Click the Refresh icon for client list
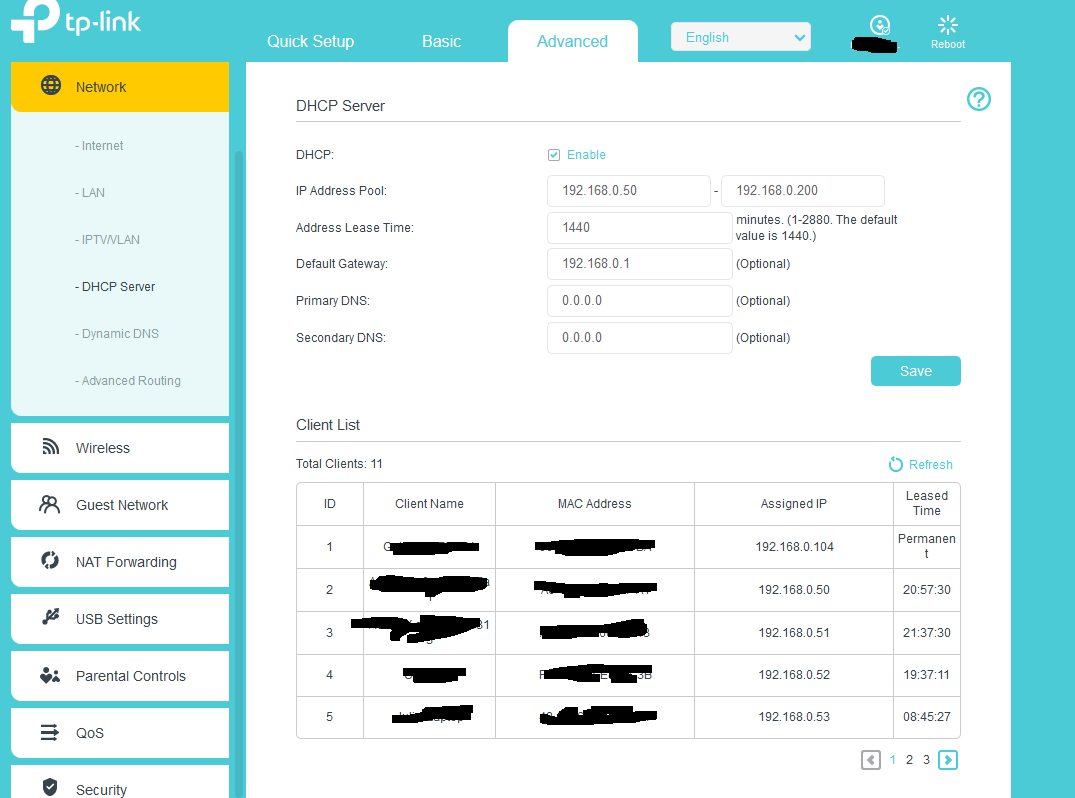The width and height of the screenshot is (1075, 798). click(x=896, y=464)
